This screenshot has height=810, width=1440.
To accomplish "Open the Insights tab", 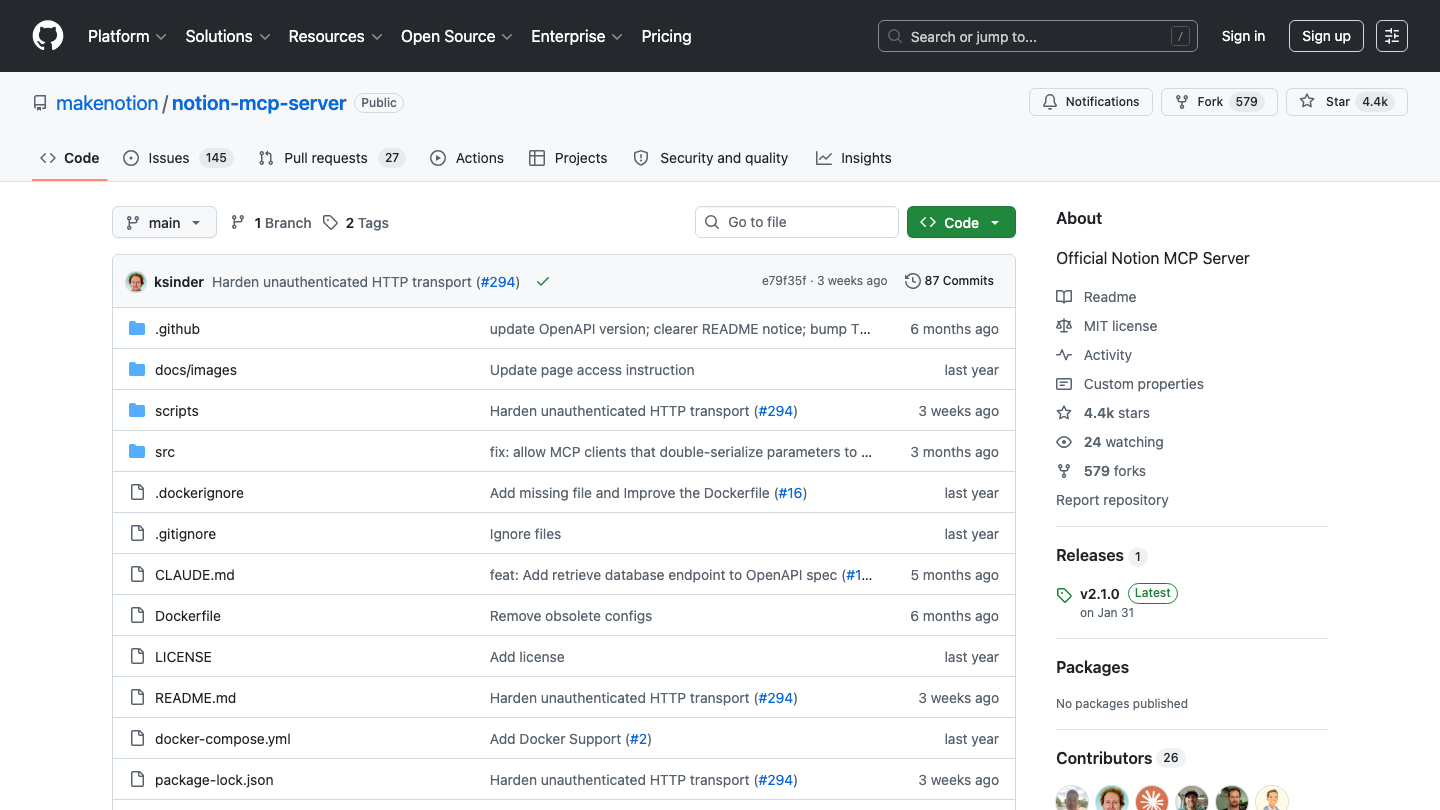I will [854, 158].
